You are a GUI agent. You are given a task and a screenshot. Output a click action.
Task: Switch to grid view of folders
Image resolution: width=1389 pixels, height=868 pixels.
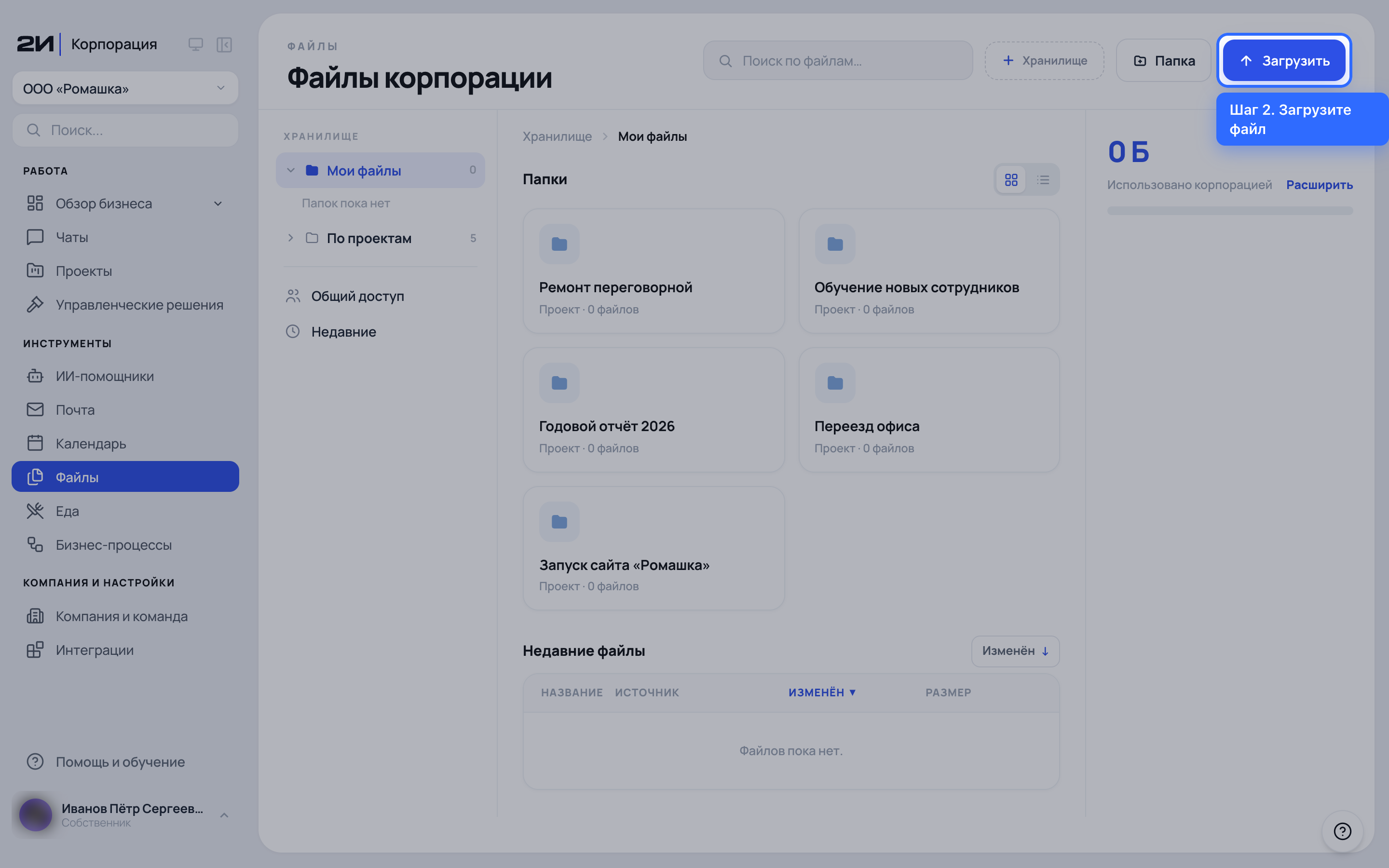tap(1011, 180)
